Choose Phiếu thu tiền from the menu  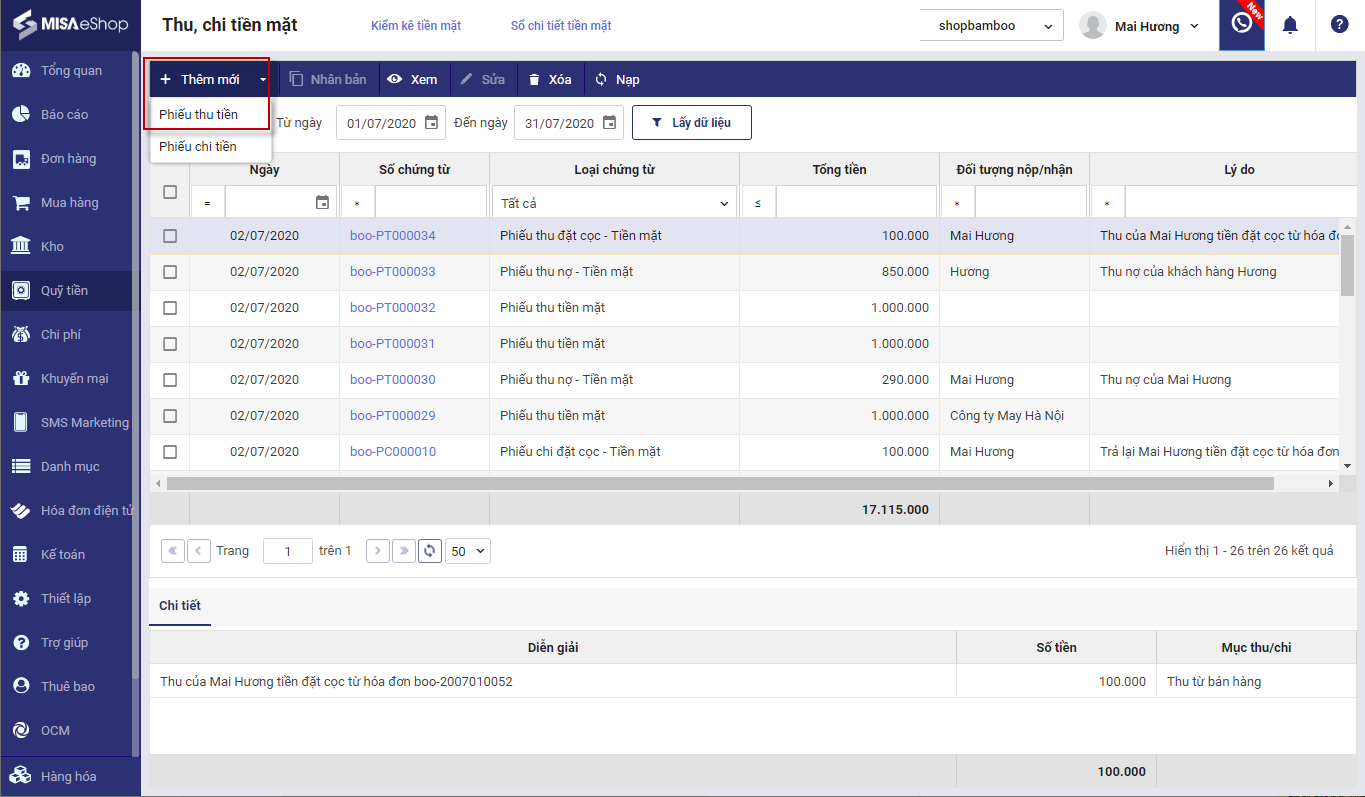click(198, 114)
